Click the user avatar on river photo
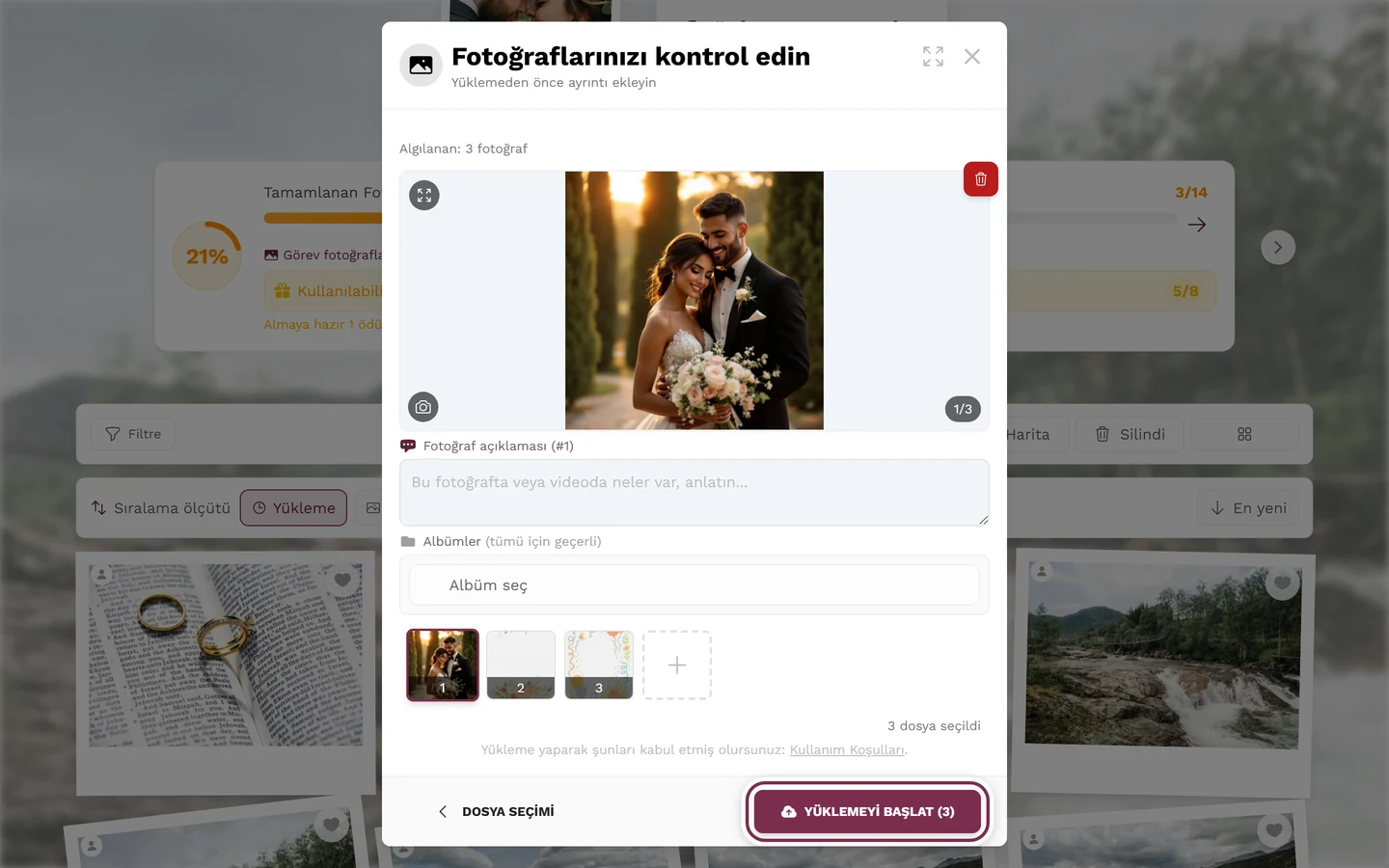Screen dimensions: 1389x868 1042,571
